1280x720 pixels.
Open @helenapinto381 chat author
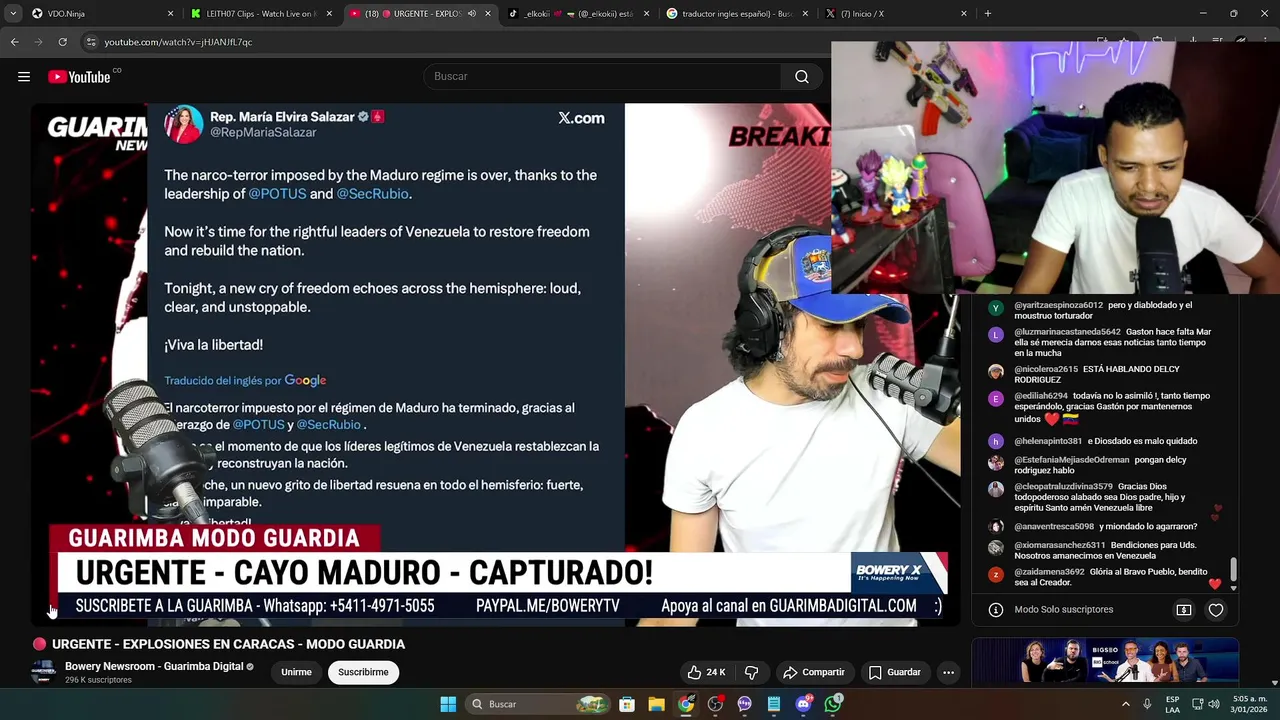[x=1048, y=441]
